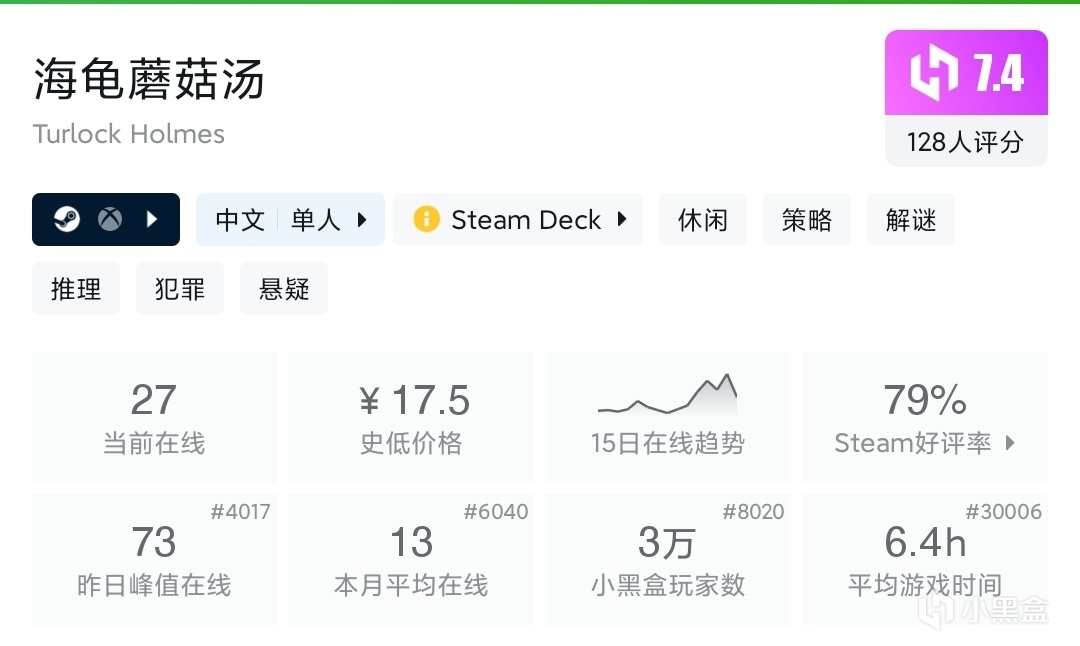Image resolution: width=1080 pixels, height=646 pixels.
Task: Open the 当前在线 stat card
Action: tap(154, 417)
